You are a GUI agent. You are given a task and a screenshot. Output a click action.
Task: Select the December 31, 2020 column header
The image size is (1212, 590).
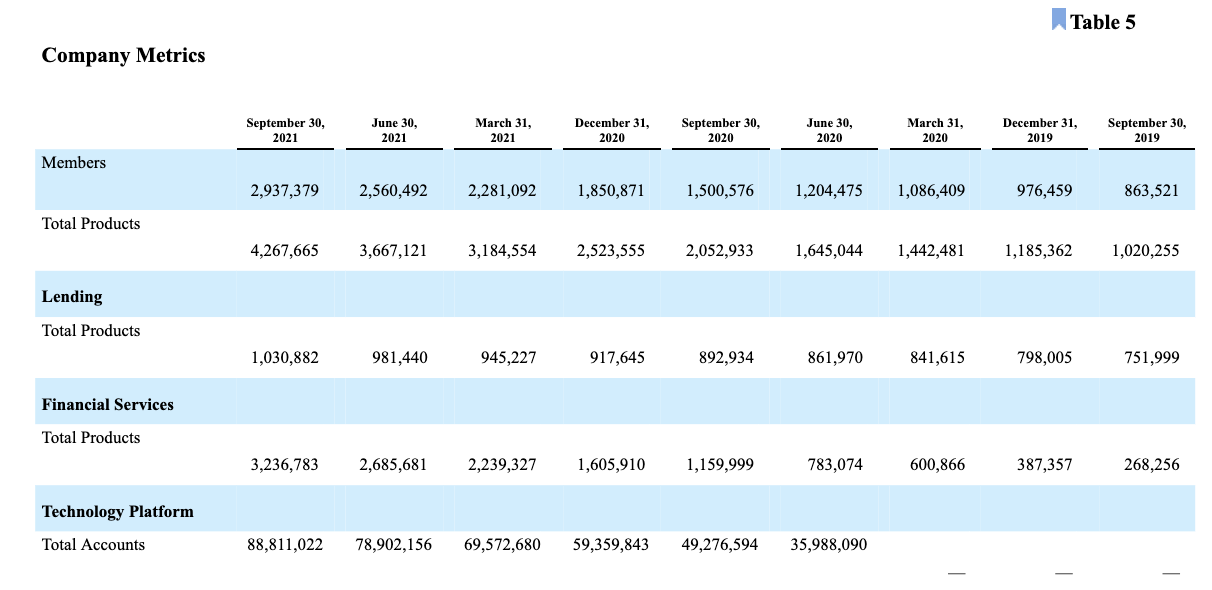(x=612, y=130)
